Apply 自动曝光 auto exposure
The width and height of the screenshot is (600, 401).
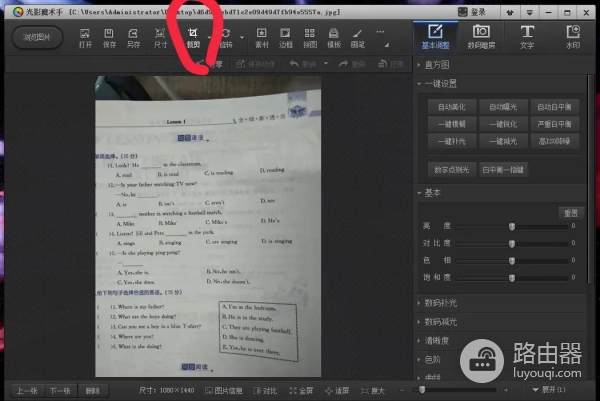tap(503, 107)
